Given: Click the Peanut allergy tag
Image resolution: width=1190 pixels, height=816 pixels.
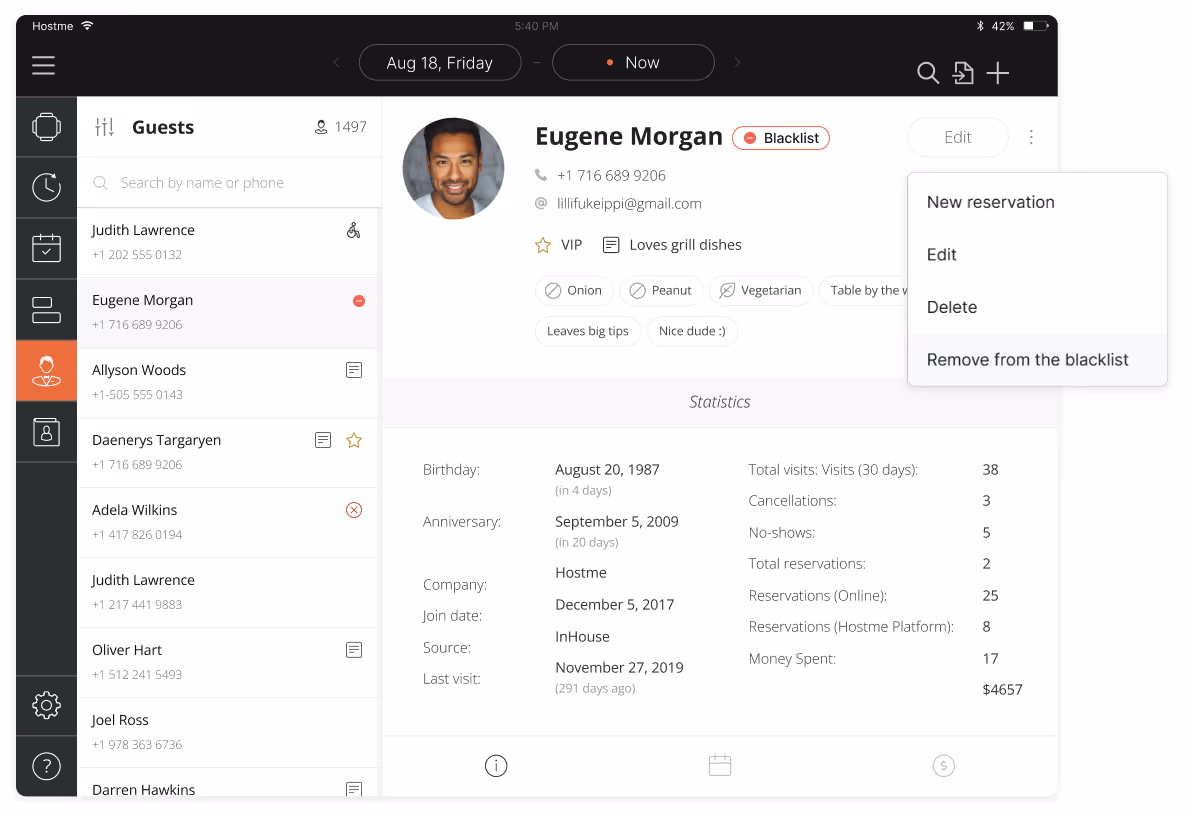Looking at the screenshot, I should click(x=661, y=291).
